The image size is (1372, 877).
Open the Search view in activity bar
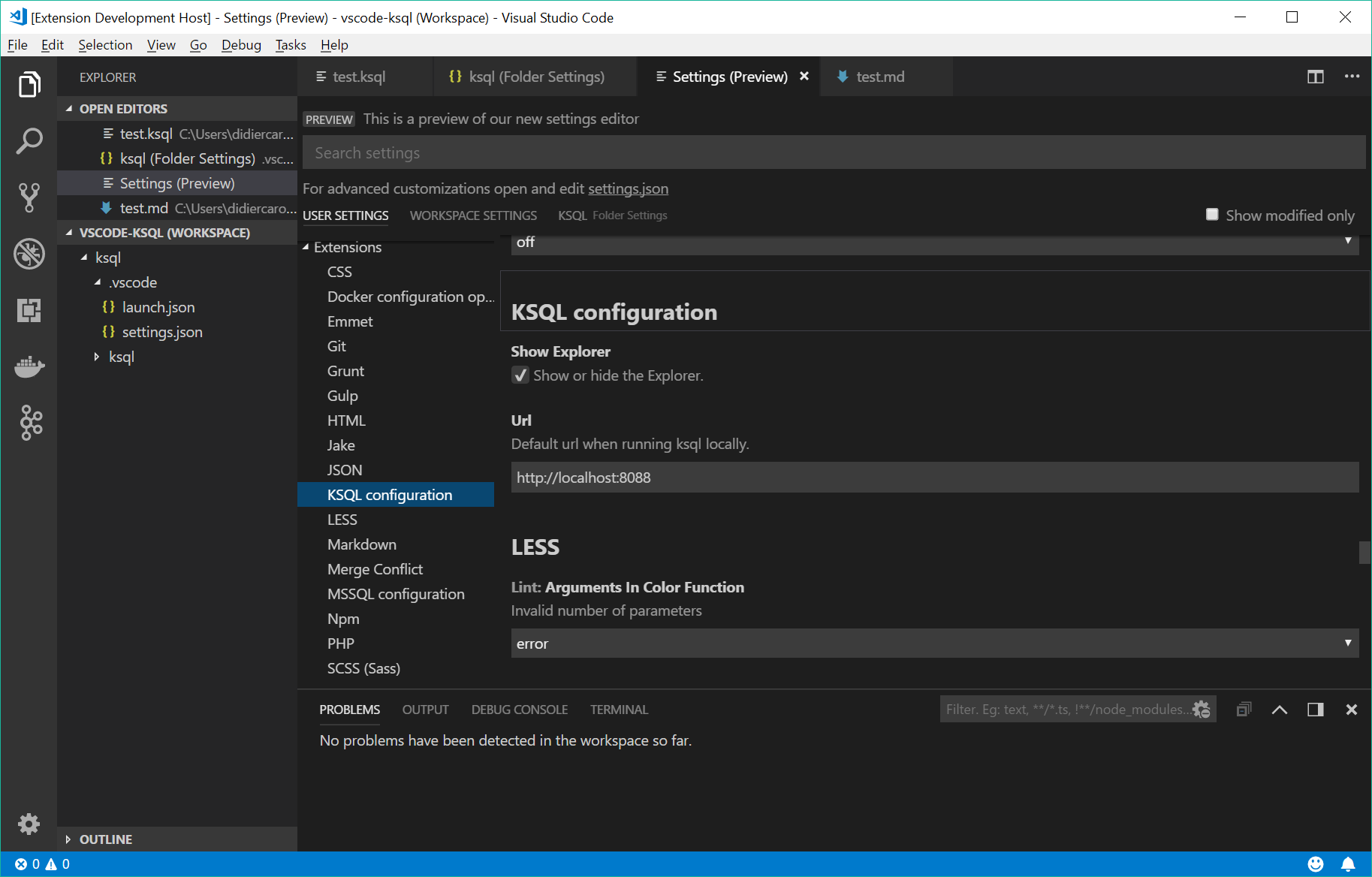tap(29, 141)
